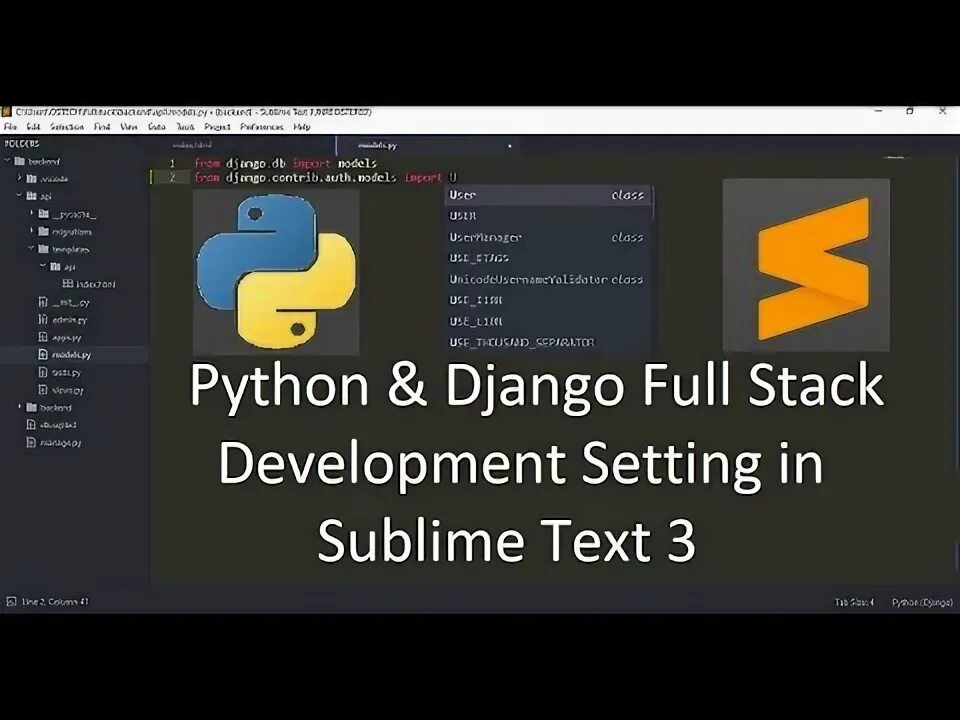The width and height of the screenshot is (960, 720).
Task: Select the templates folder label
Action: click(70, 249)
